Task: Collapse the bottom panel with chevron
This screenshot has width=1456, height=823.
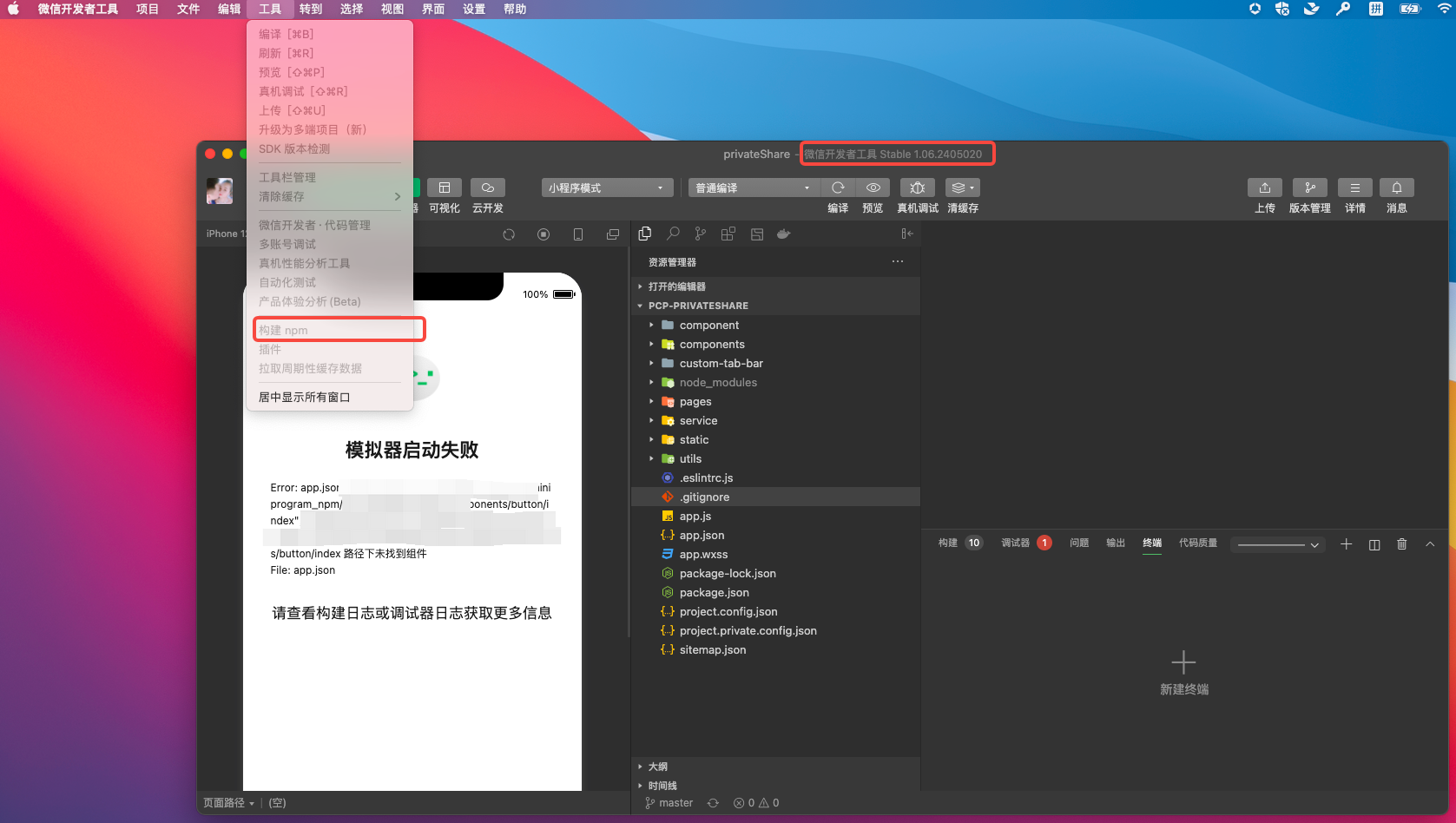Action: (x=1430, y=544)
